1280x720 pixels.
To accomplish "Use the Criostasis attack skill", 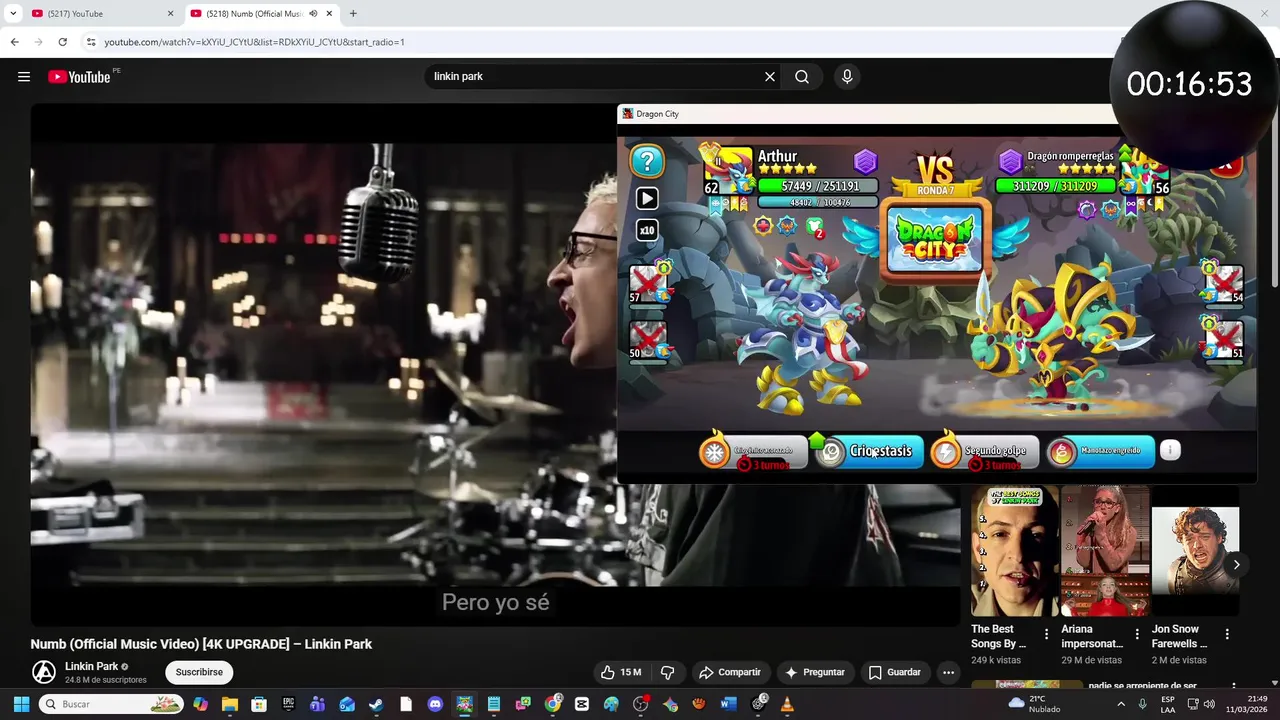I will tap(868, 452).
